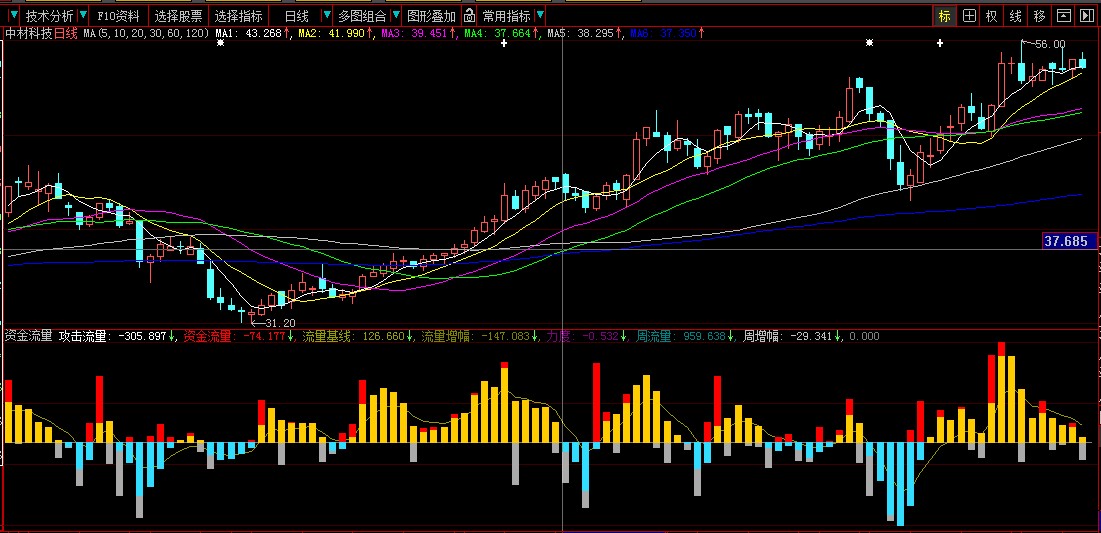Open F10资料 company info
Screen dimensions: 1101x533
[x=118, y=16]
